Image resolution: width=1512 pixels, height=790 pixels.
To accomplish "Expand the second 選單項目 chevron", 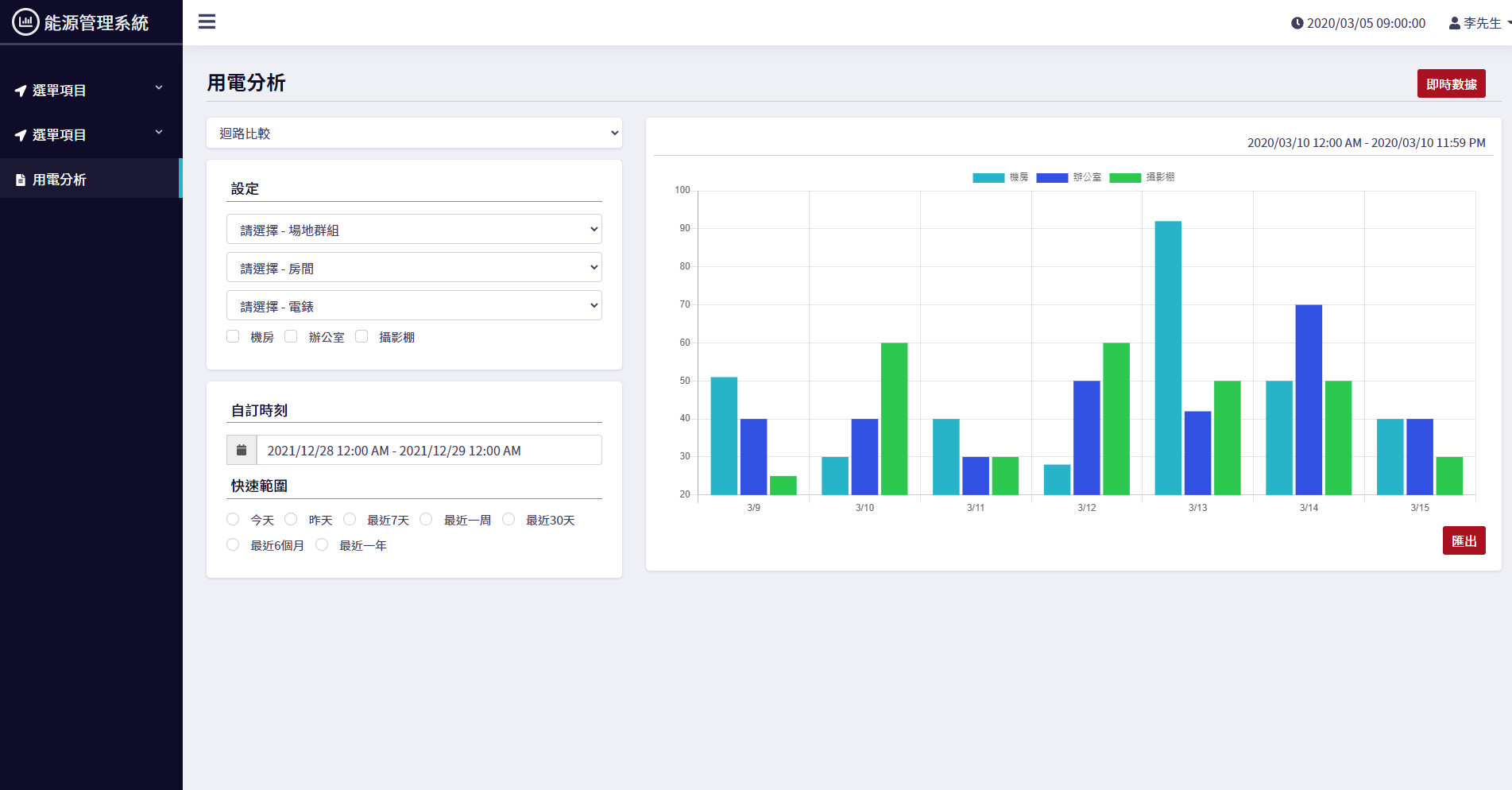I will coord(159,132).
